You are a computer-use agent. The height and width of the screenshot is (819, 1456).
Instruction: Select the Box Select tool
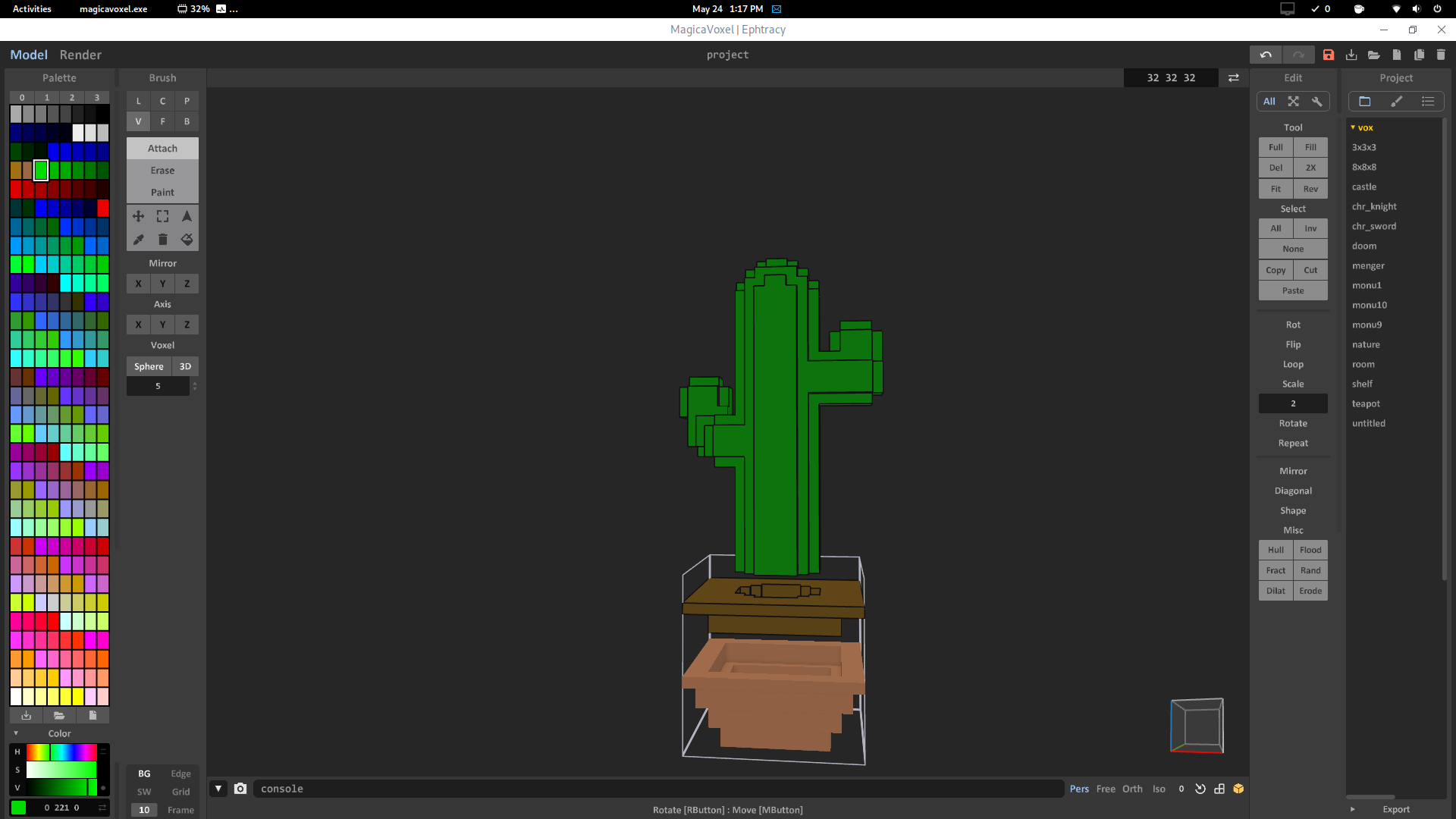(x=162, y=217)
